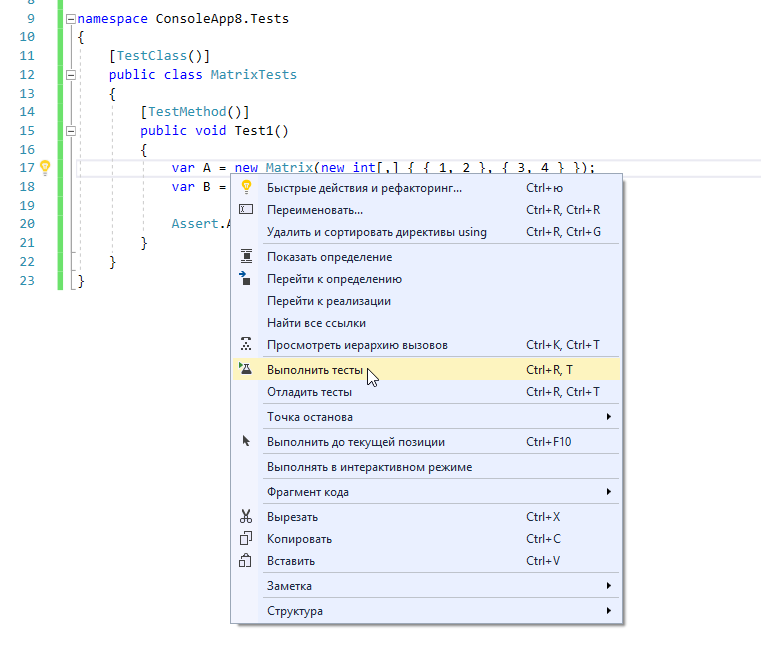The image size is (761, 645).
Task: Expand the Структура submenu arrow
Action: tap(609, 611)
